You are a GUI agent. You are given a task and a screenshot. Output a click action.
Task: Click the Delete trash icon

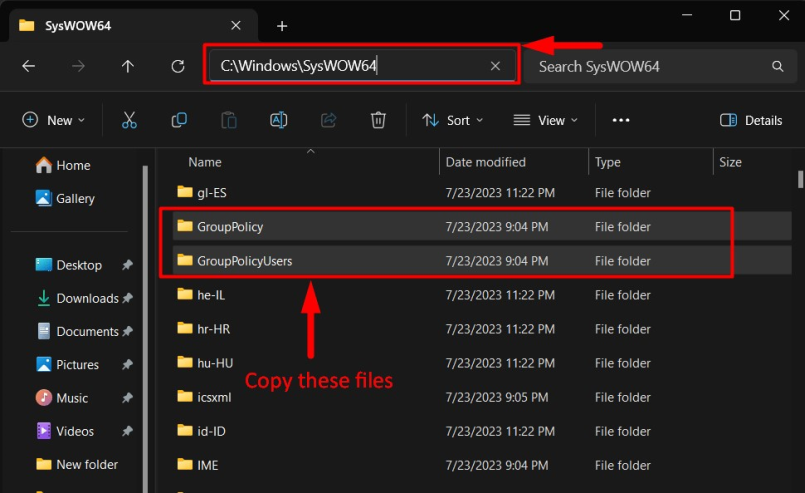point(378,120)
